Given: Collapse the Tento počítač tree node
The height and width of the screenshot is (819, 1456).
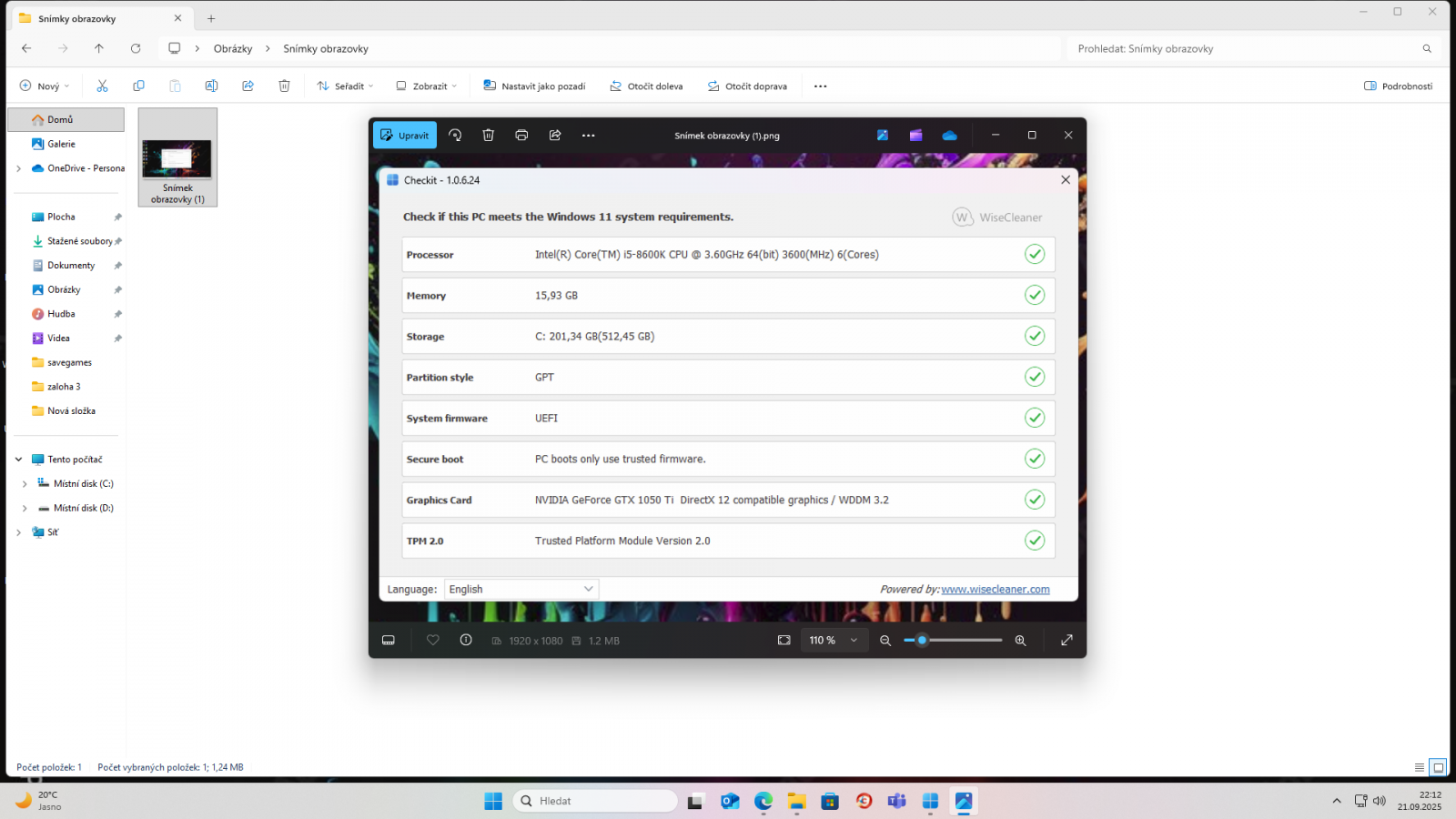Looking at the screenshot, I should (x=19, y=460).
